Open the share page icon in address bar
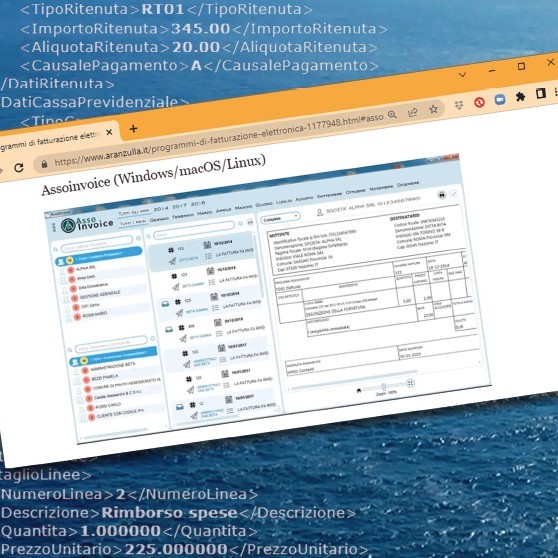The height and width of the screenshot is (558, 558). coord(413,112)
